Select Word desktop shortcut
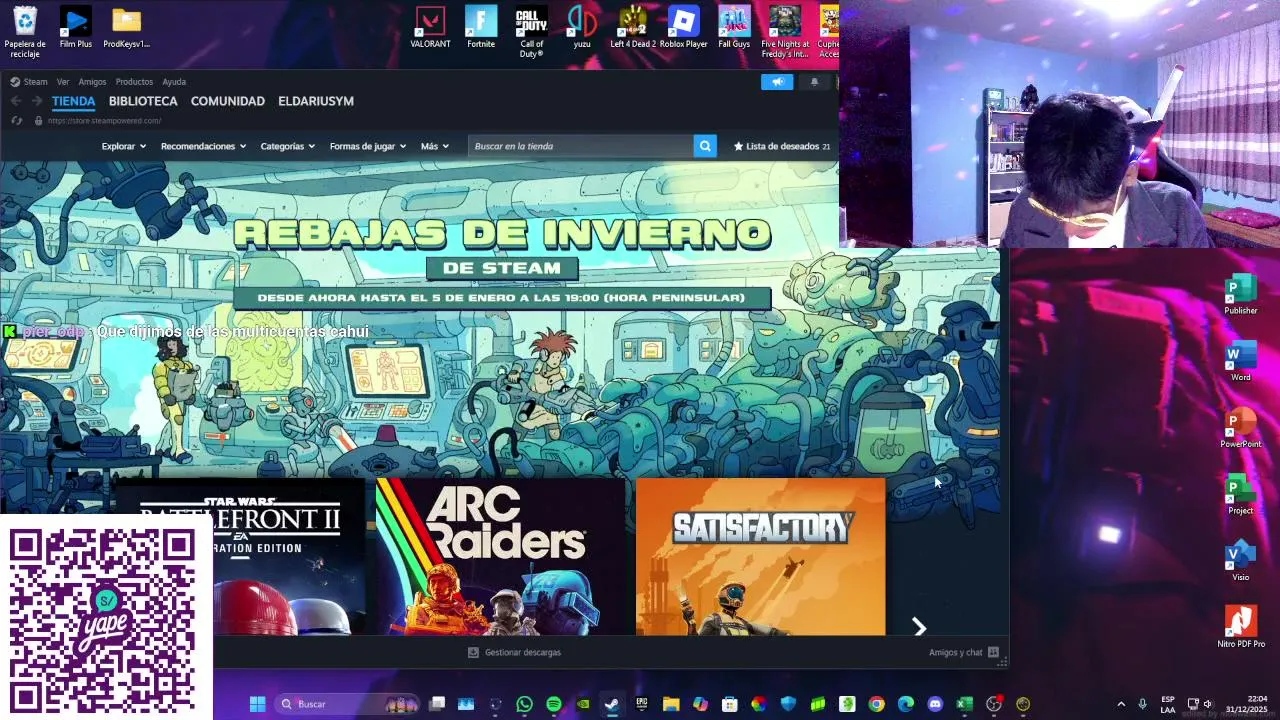The height and width of the screenshot is (720, 1280). pos(1241,361)
